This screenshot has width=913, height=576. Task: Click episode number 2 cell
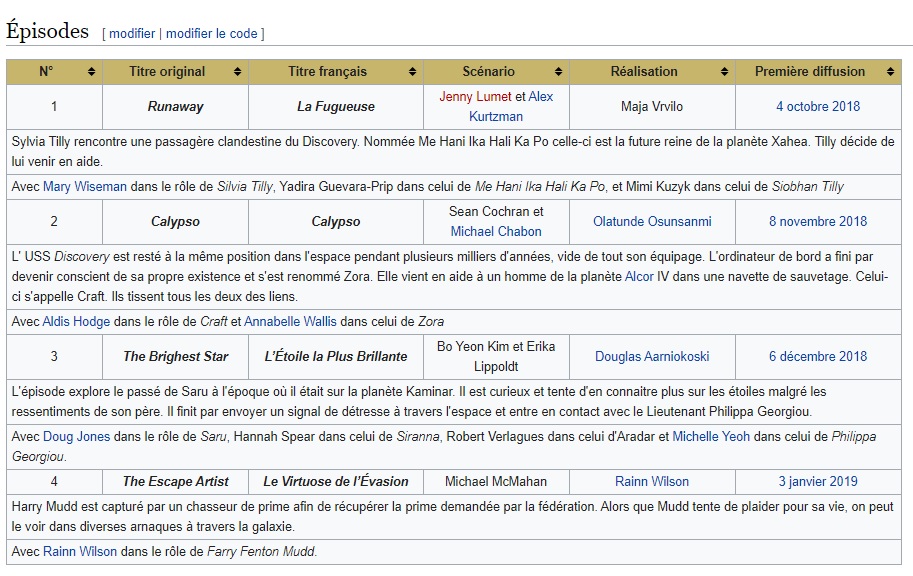[54, 222]
